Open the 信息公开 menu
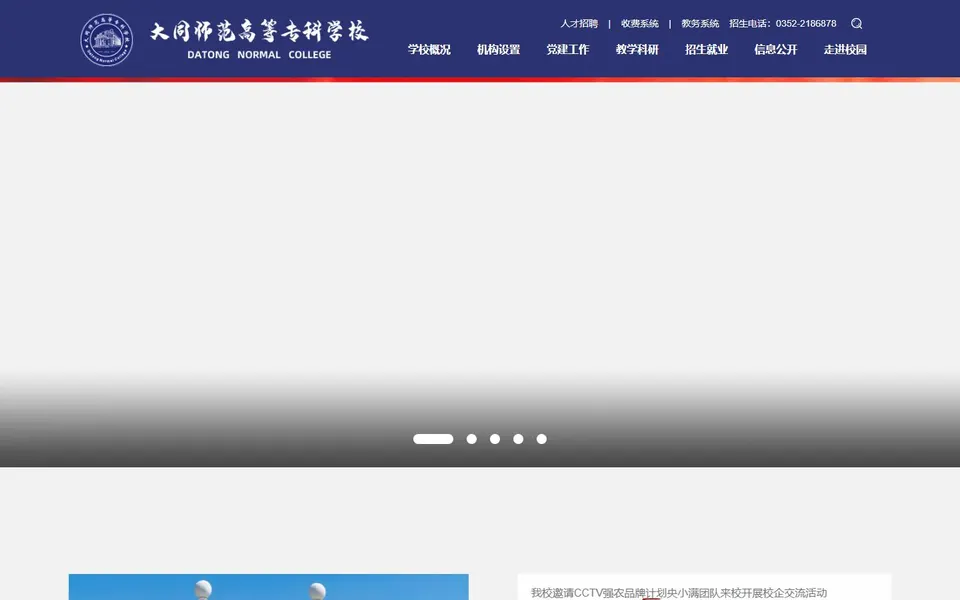 (x=776, y=50)
